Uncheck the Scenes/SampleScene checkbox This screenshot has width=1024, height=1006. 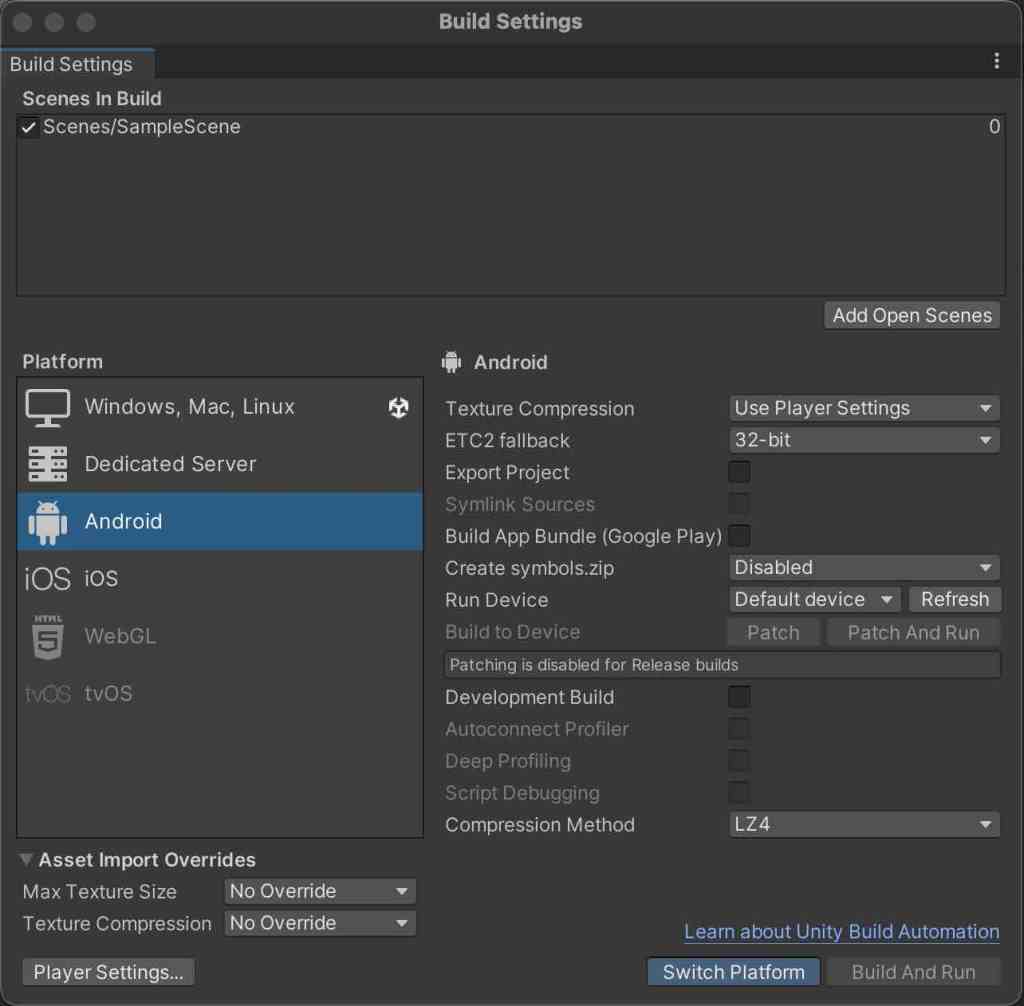coord(28,127)
